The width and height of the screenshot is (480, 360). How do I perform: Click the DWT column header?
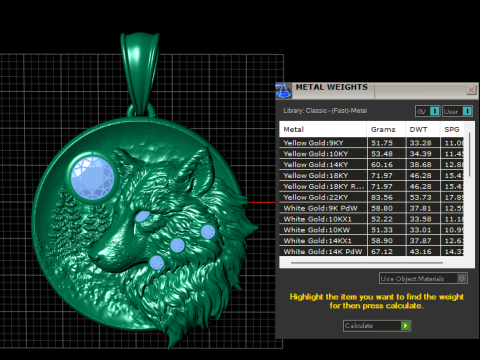coord(423,129)
